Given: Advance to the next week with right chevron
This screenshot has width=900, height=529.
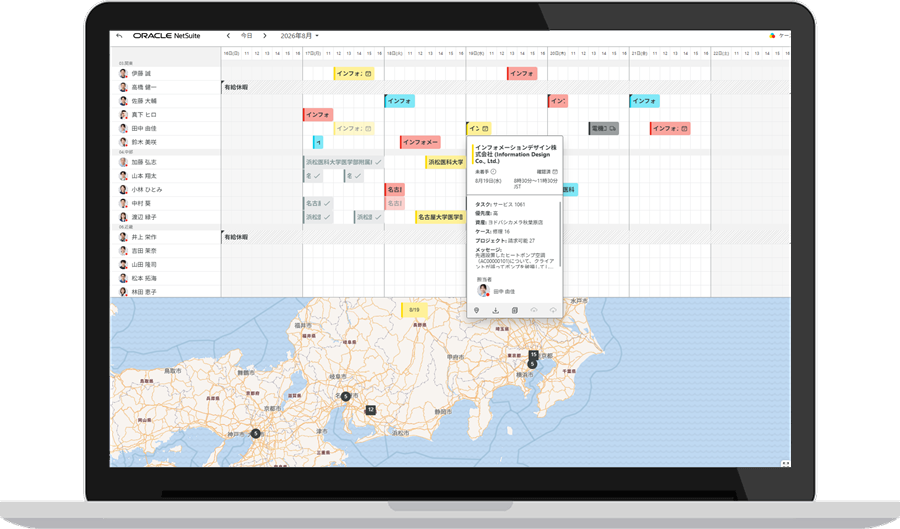Looking at the screenshot, I should tap(265, 36).
